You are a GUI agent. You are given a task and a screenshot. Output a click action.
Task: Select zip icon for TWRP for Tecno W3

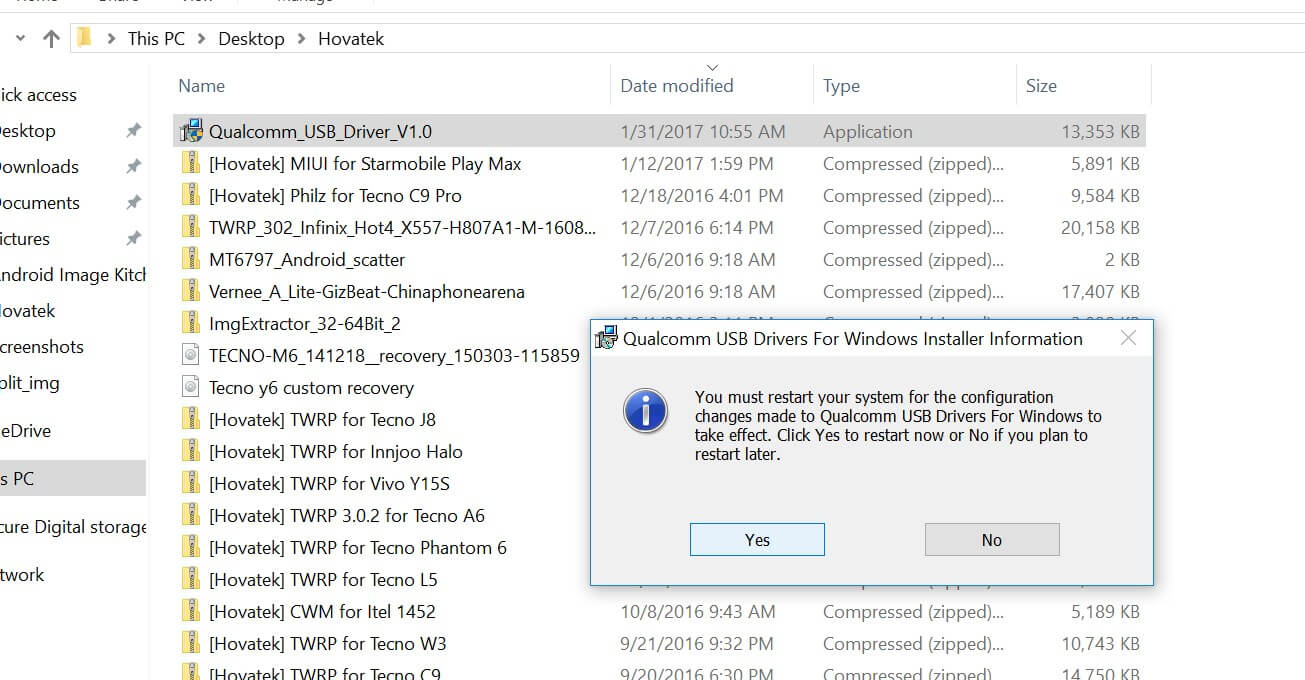coord(191,643)
